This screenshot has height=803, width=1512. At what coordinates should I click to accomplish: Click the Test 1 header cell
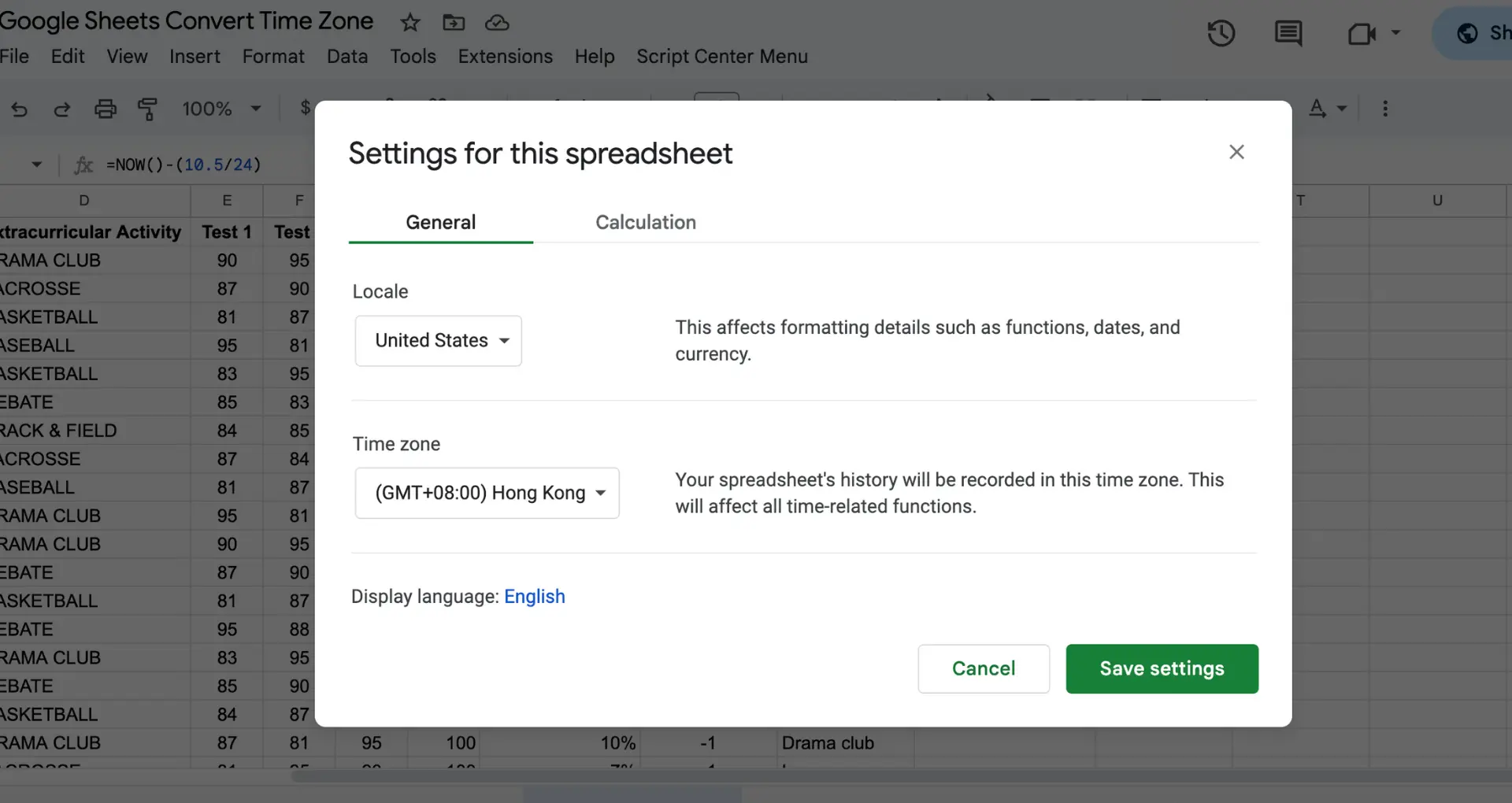point(227,232)
